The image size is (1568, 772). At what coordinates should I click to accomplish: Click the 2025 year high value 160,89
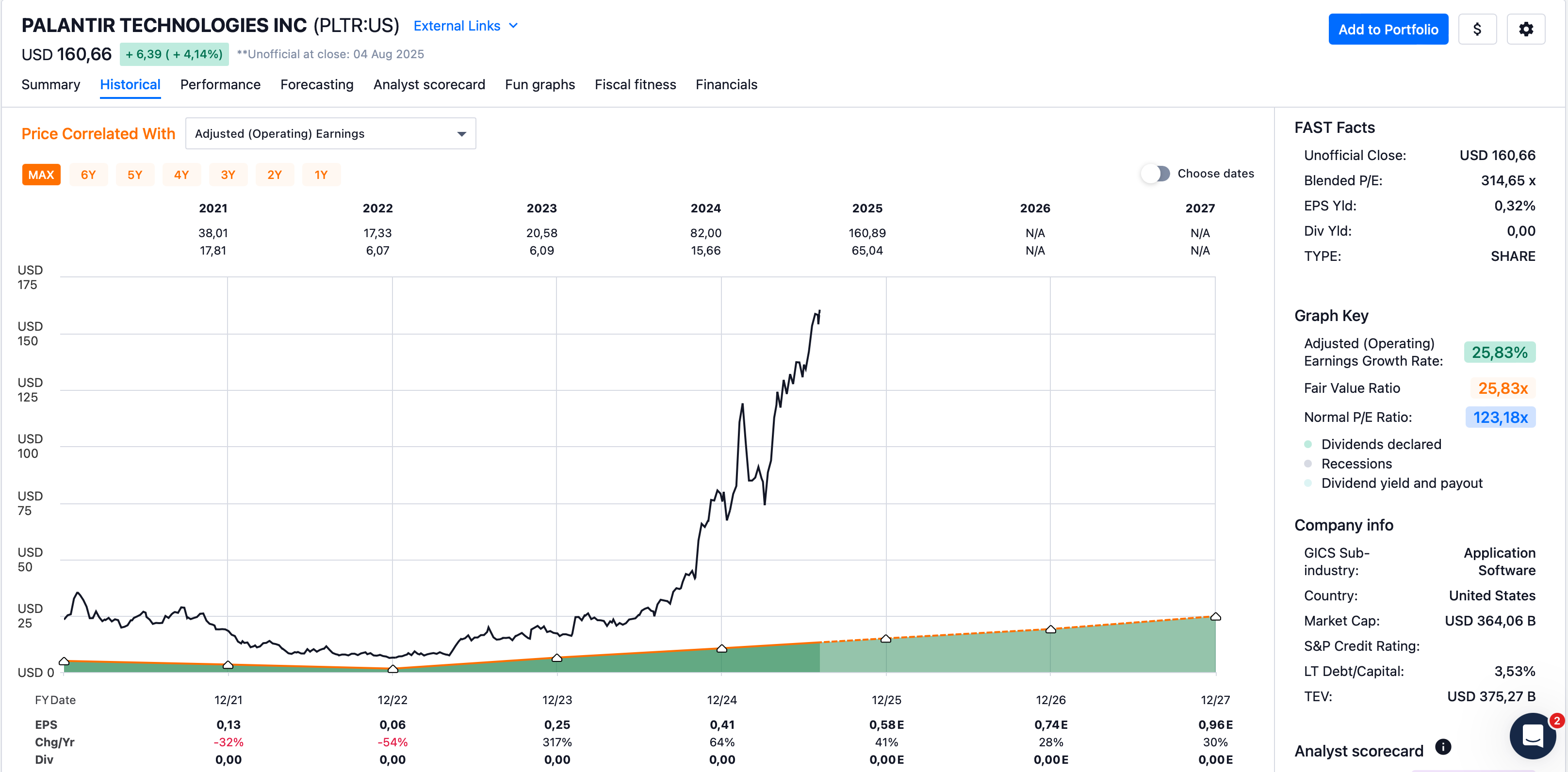(x=867, y=233)
